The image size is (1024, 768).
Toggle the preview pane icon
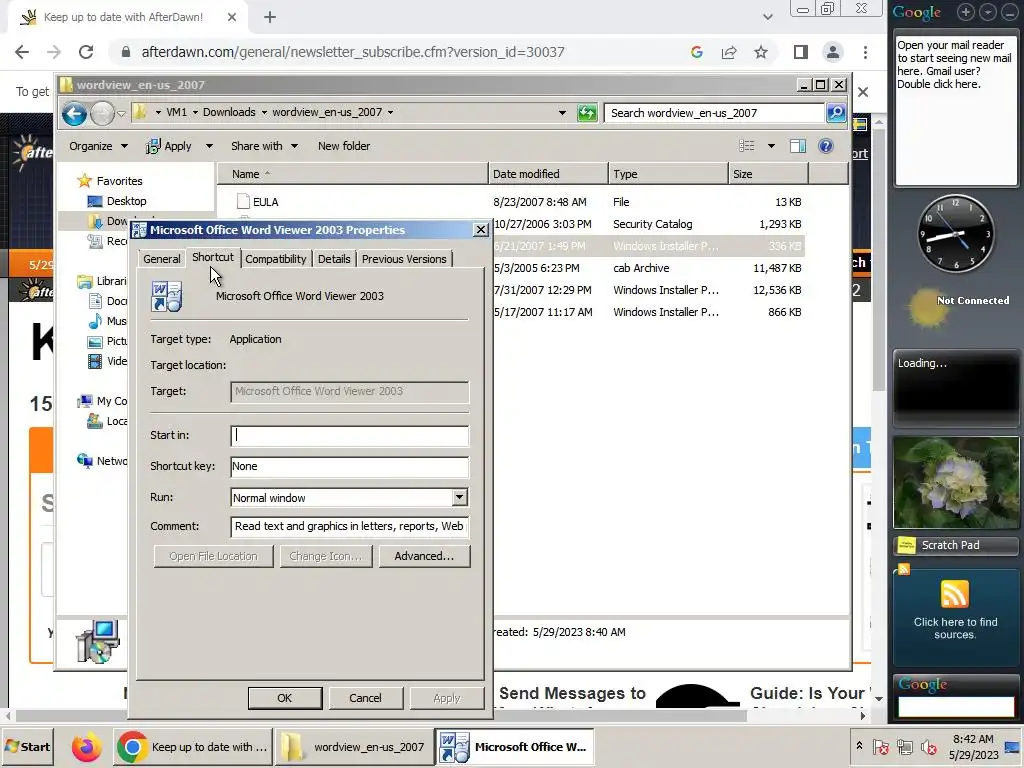tap(798, 146)
